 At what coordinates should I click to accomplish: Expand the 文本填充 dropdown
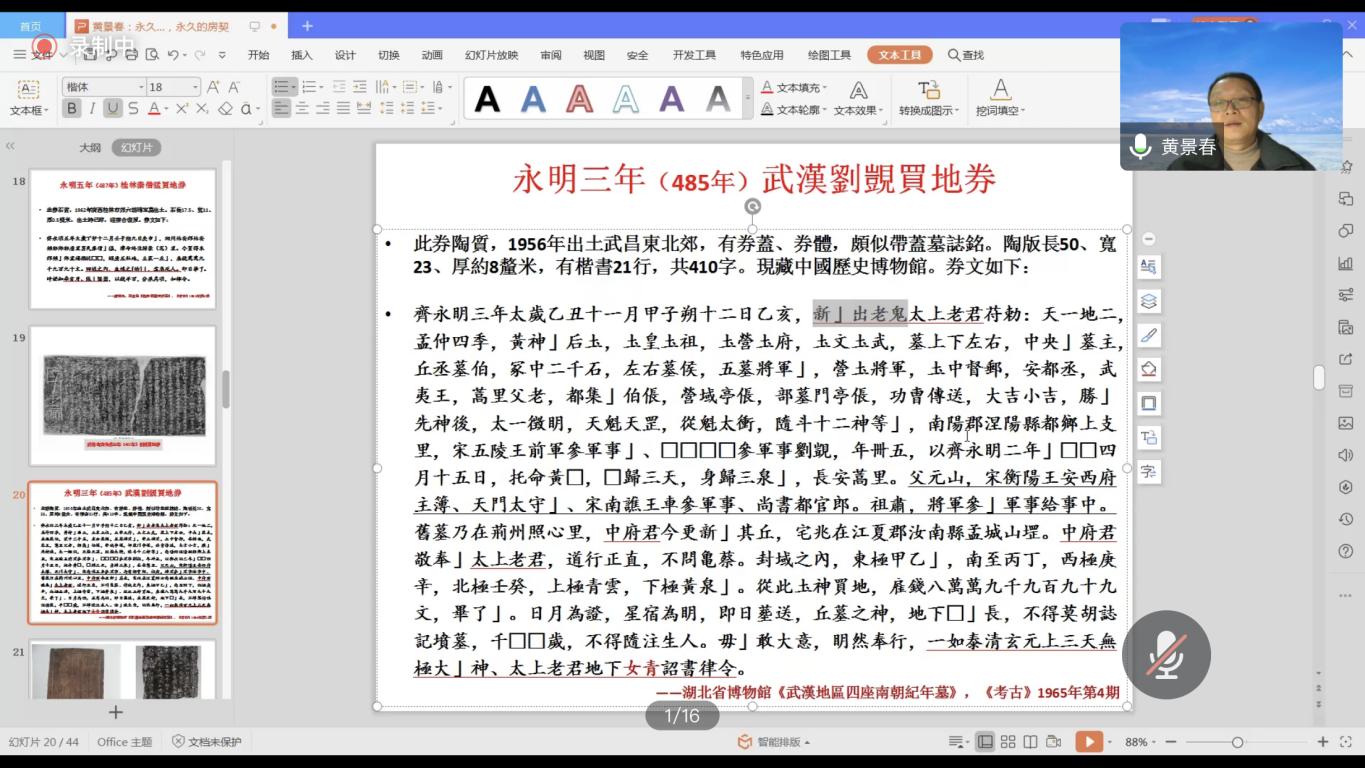pyautogui.click(x=825, y=88)
